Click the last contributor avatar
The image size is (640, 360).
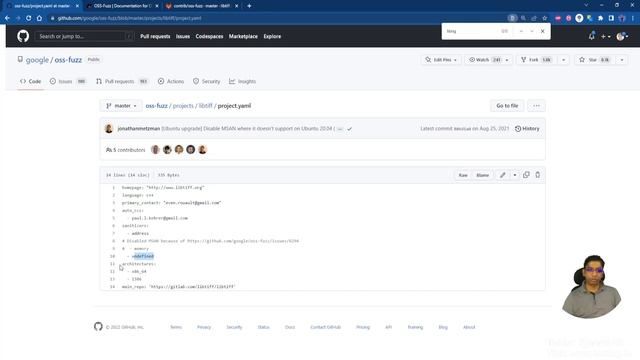tap(202, 150)
